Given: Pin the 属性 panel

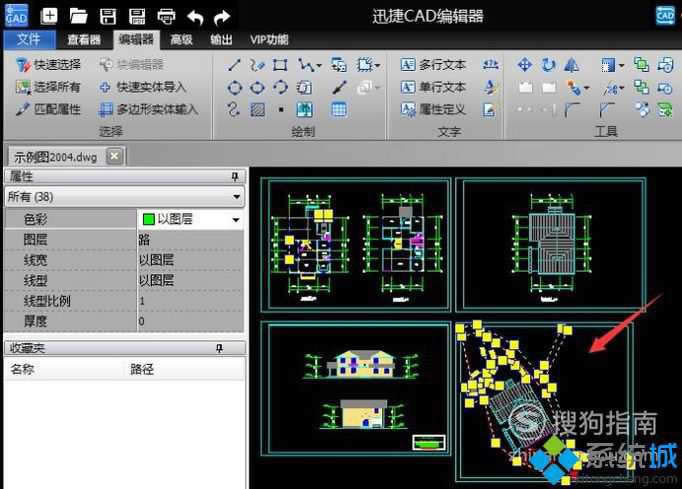Looking at the screenshot, I should (234, 177).
